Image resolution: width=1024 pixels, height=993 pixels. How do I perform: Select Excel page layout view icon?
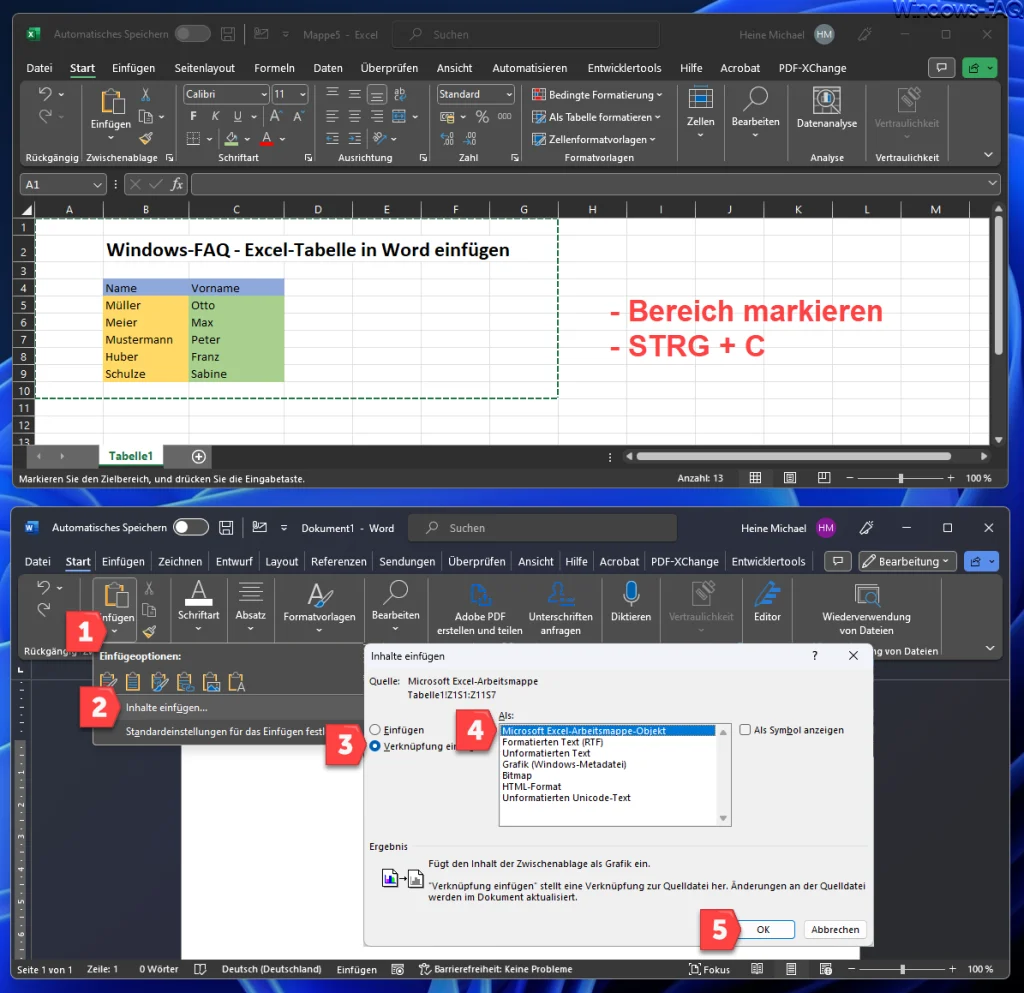click(x=790, y=478)
